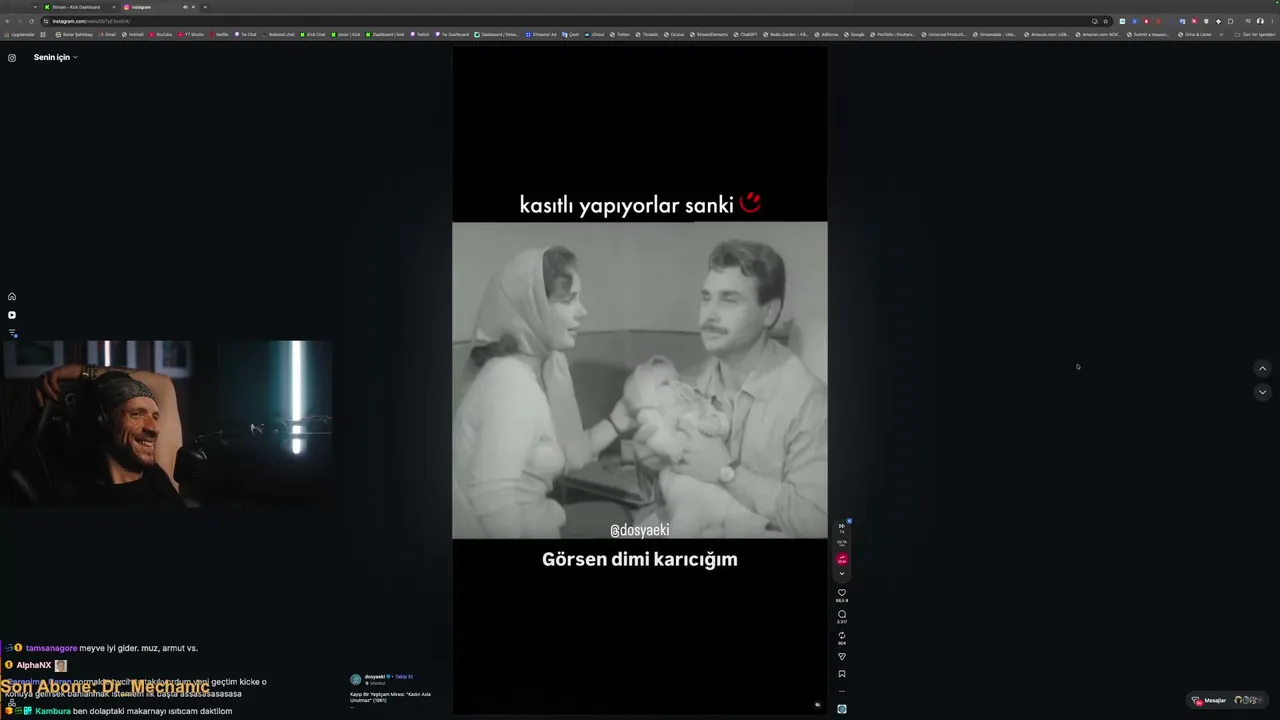
Task: Open the Radio Garden bookmark
Action: click(786, 34)
